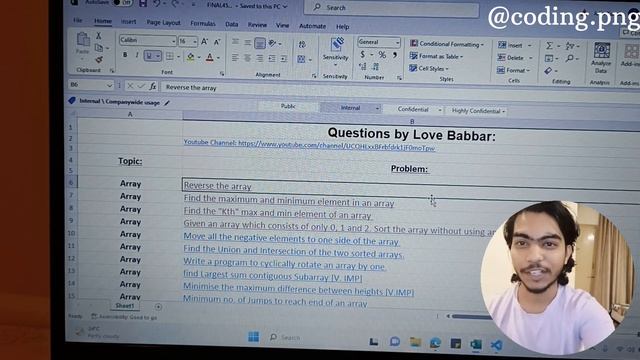This screenshot has height=360, width=640.
Task: Decrease indent
Action: pos(272,59)
